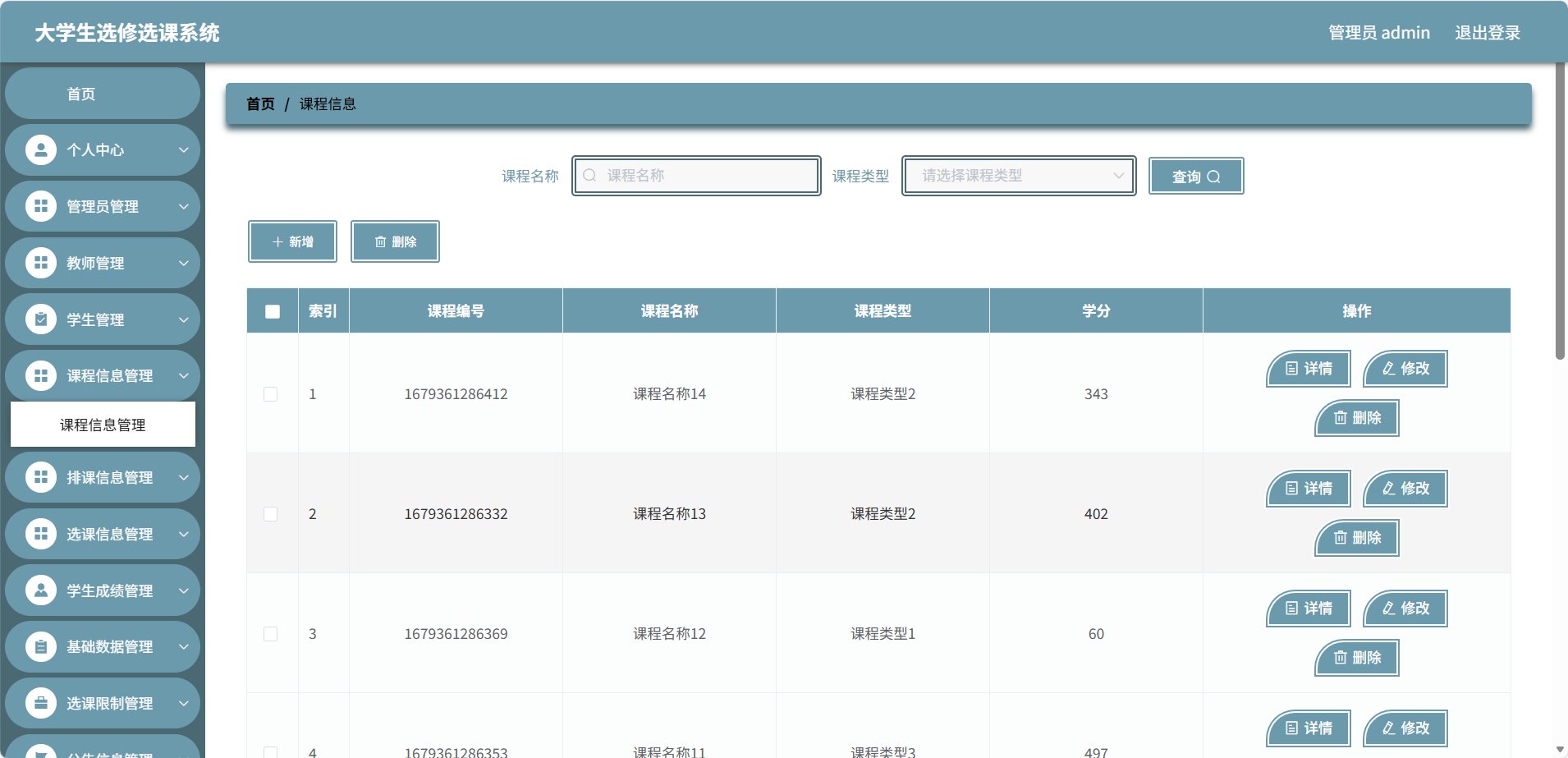Click the plus icon on 新增 button

[x=277, y=241]
